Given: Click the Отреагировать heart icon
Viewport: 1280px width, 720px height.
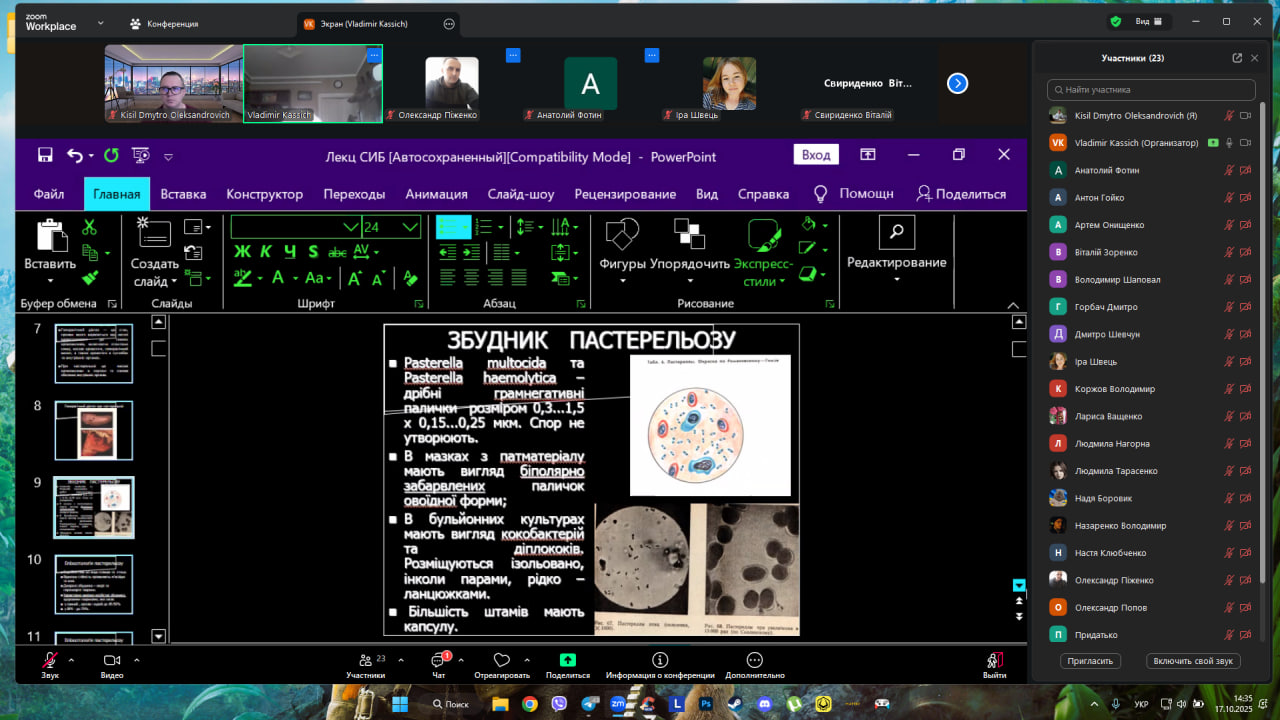Looking at the screenshot, I should click(x=502, y=660).
